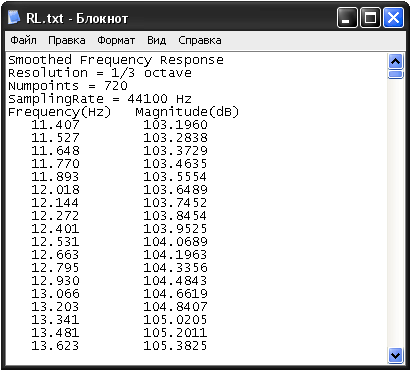Click the frequency value 11.407
The image size is (411, 371).
[x=55, y=125]
